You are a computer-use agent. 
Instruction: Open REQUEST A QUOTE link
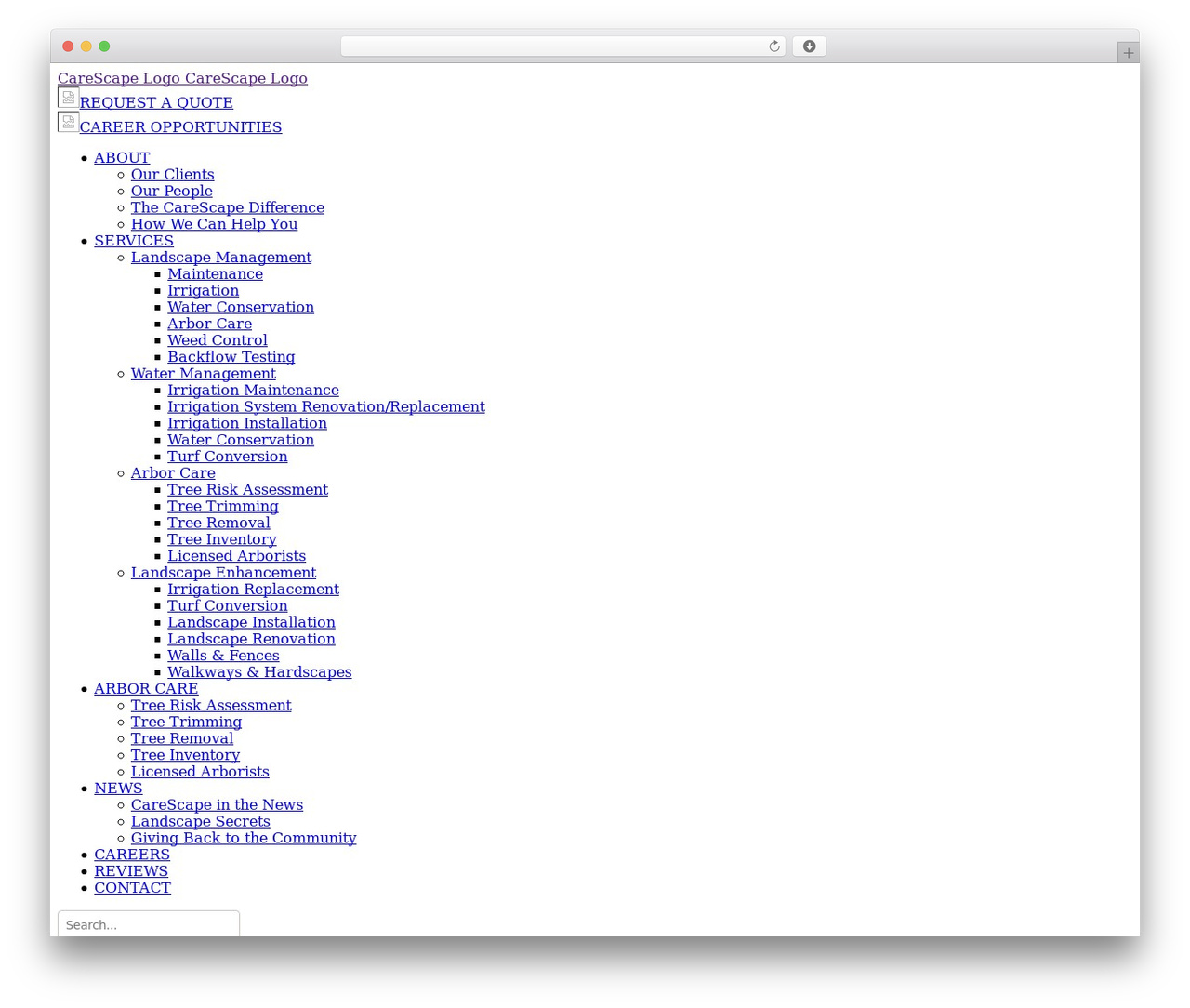156,102
